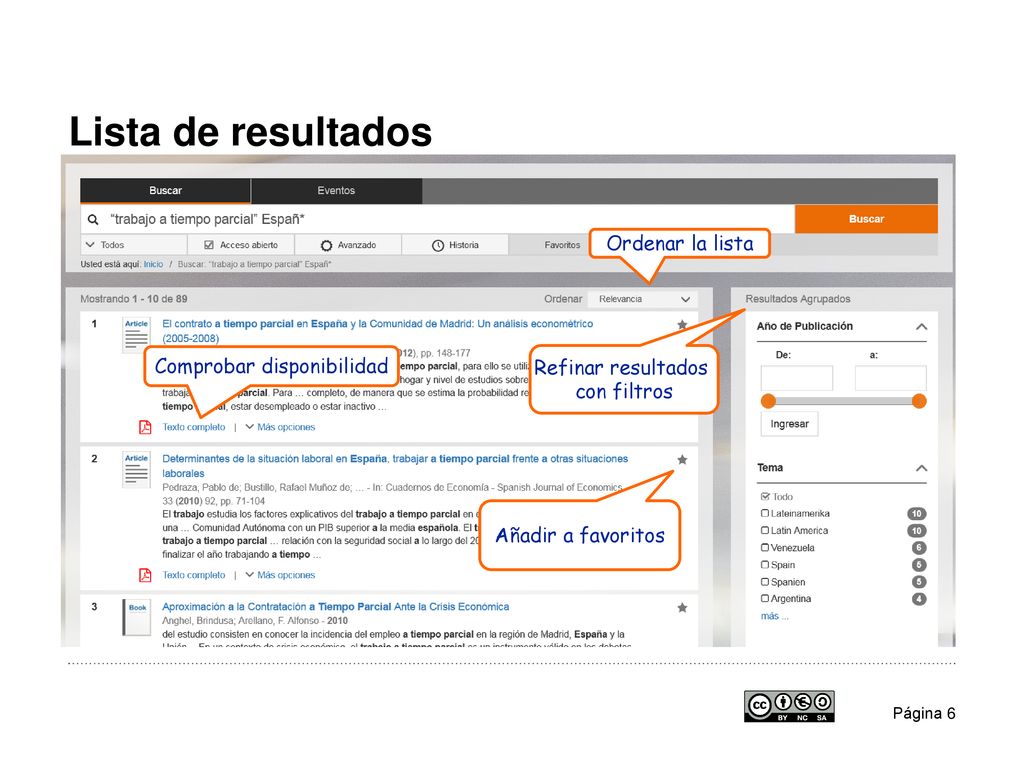Screen dimensions: 1024x768
Task: Grab the right year range slider handle
Action: pyautogui.click(x=919, y=401)
